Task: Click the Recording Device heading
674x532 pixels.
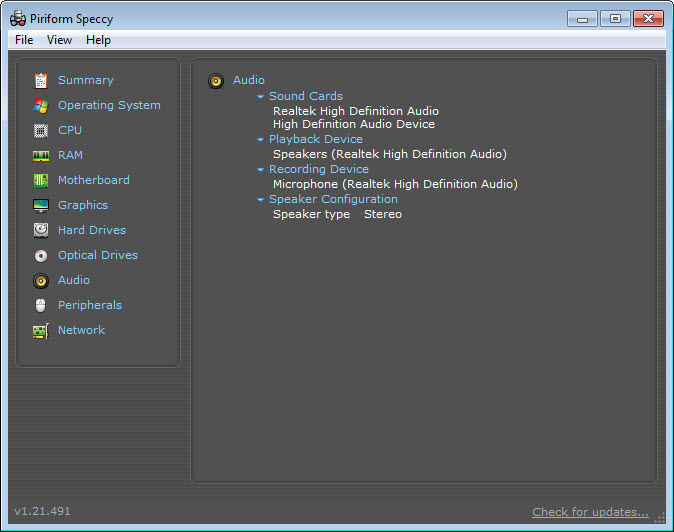Action: 319,169
